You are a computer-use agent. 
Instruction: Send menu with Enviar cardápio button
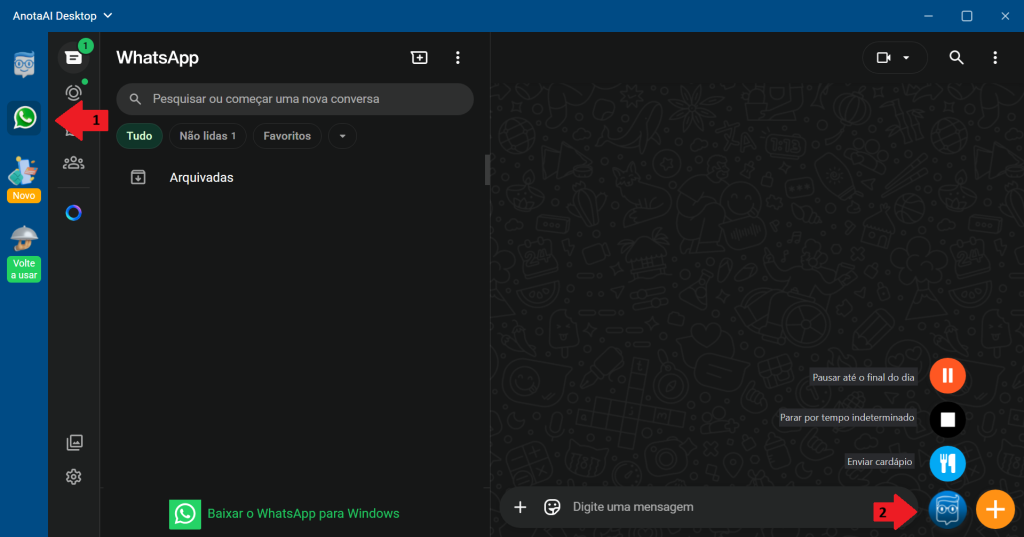coord(947,462)
